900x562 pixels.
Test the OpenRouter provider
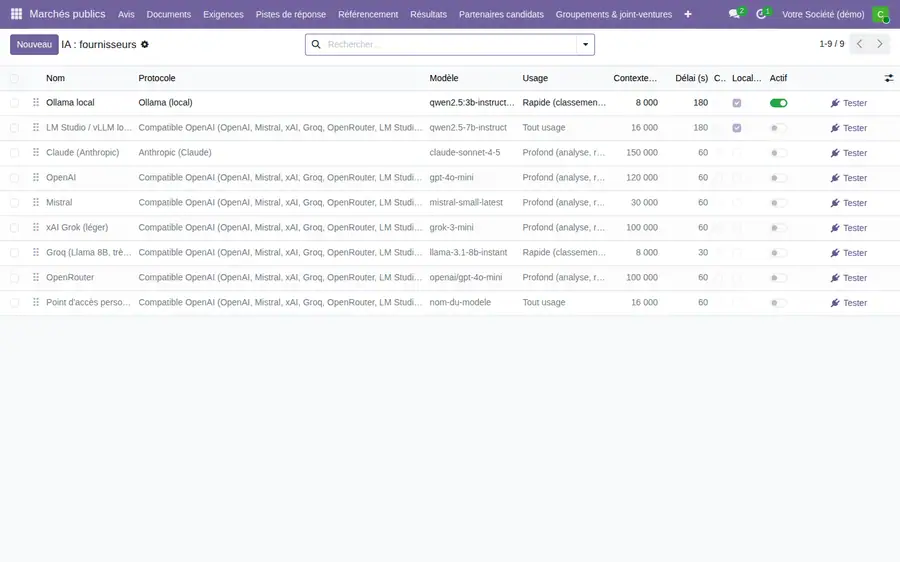coord(848,278)
